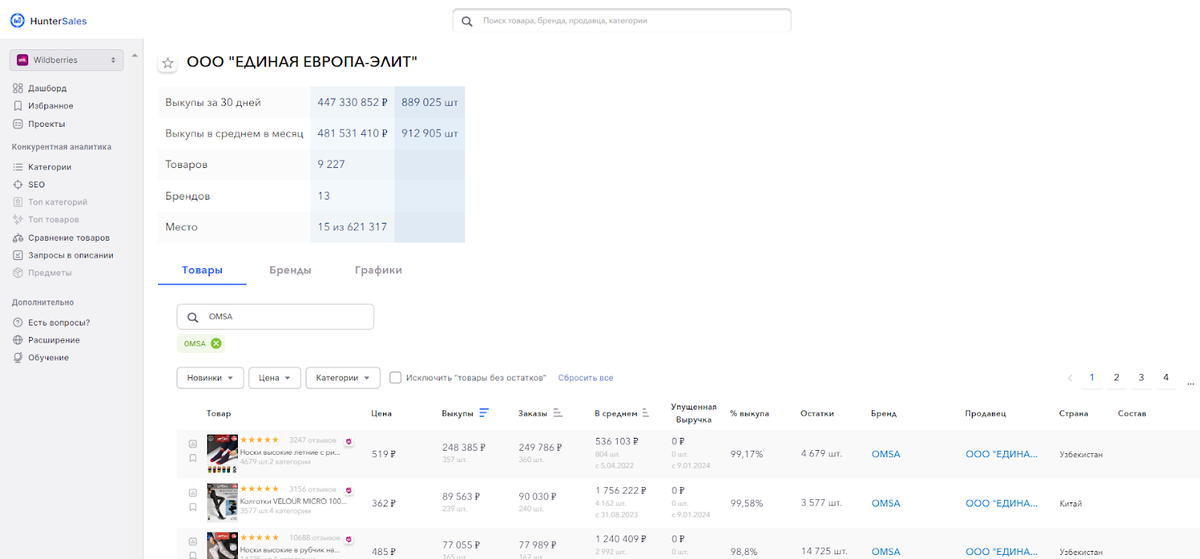
Task: Open seller link in Китай row
Action: (1001, 504)
